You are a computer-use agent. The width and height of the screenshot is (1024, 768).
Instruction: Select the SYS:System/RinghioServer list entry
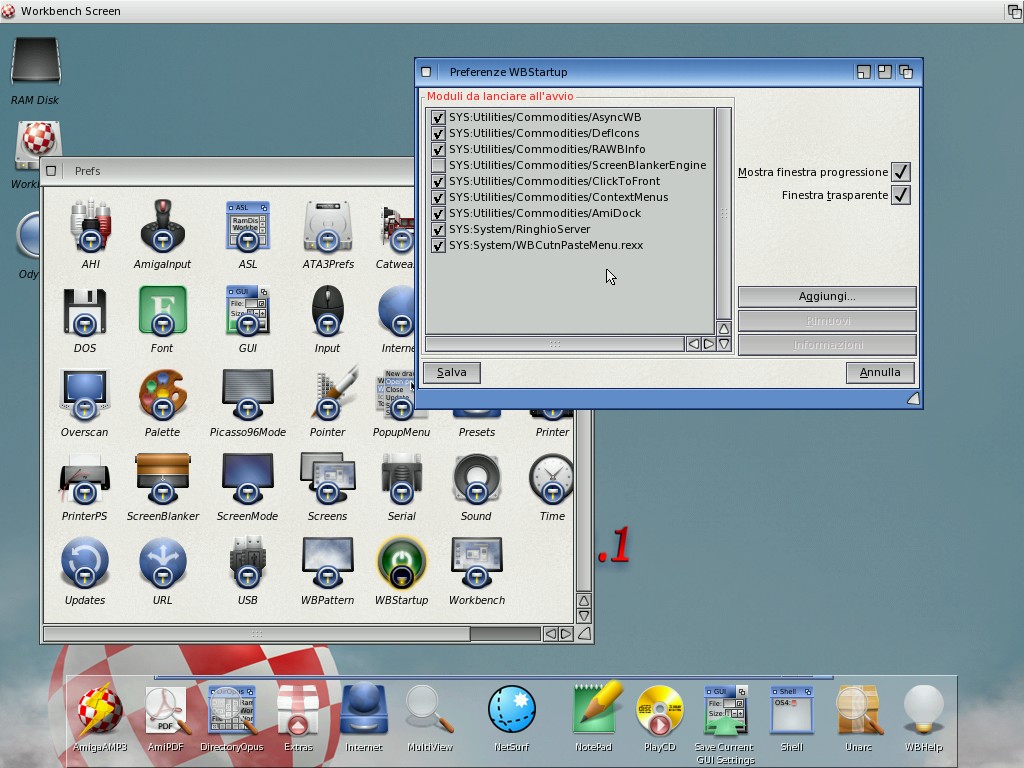(519, 229)
